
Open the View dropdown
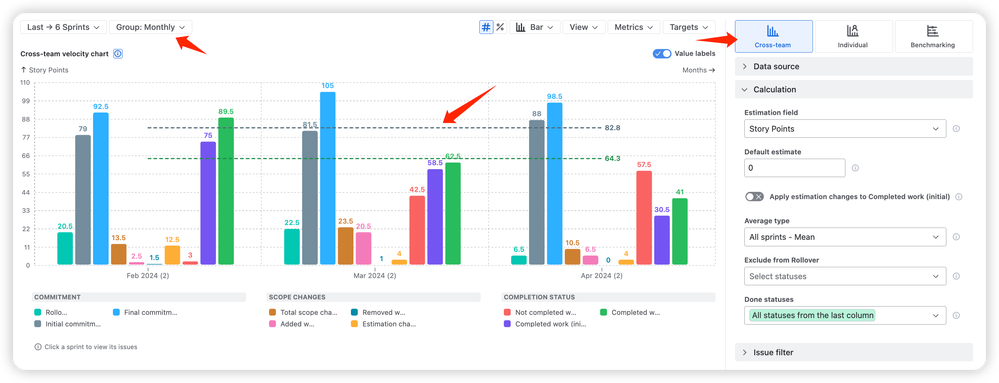pyautogui.click(x=584, y=27)
